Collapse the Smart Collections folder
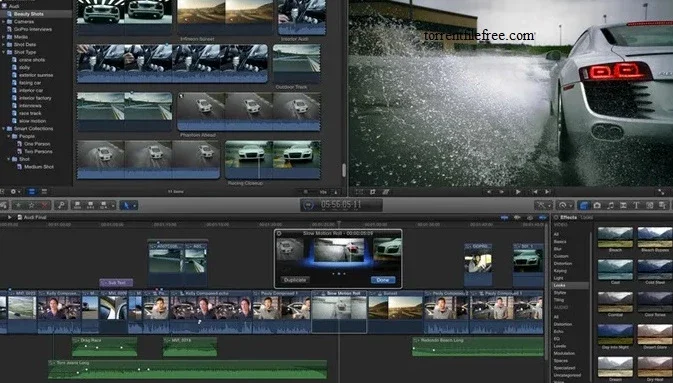This screenshot has height=383, width=673. (x=3, y=128)
